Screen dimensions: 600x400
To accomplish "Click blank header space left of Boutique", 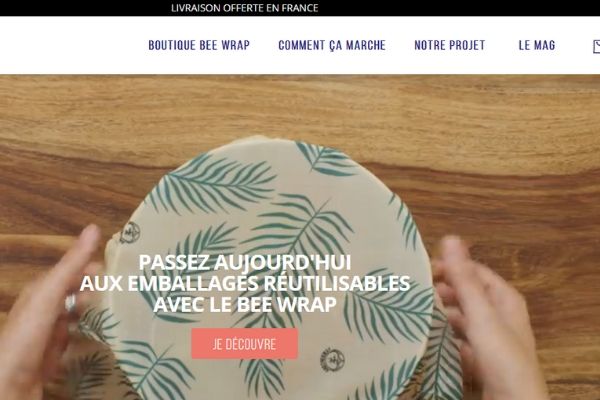I will [73, 45].
